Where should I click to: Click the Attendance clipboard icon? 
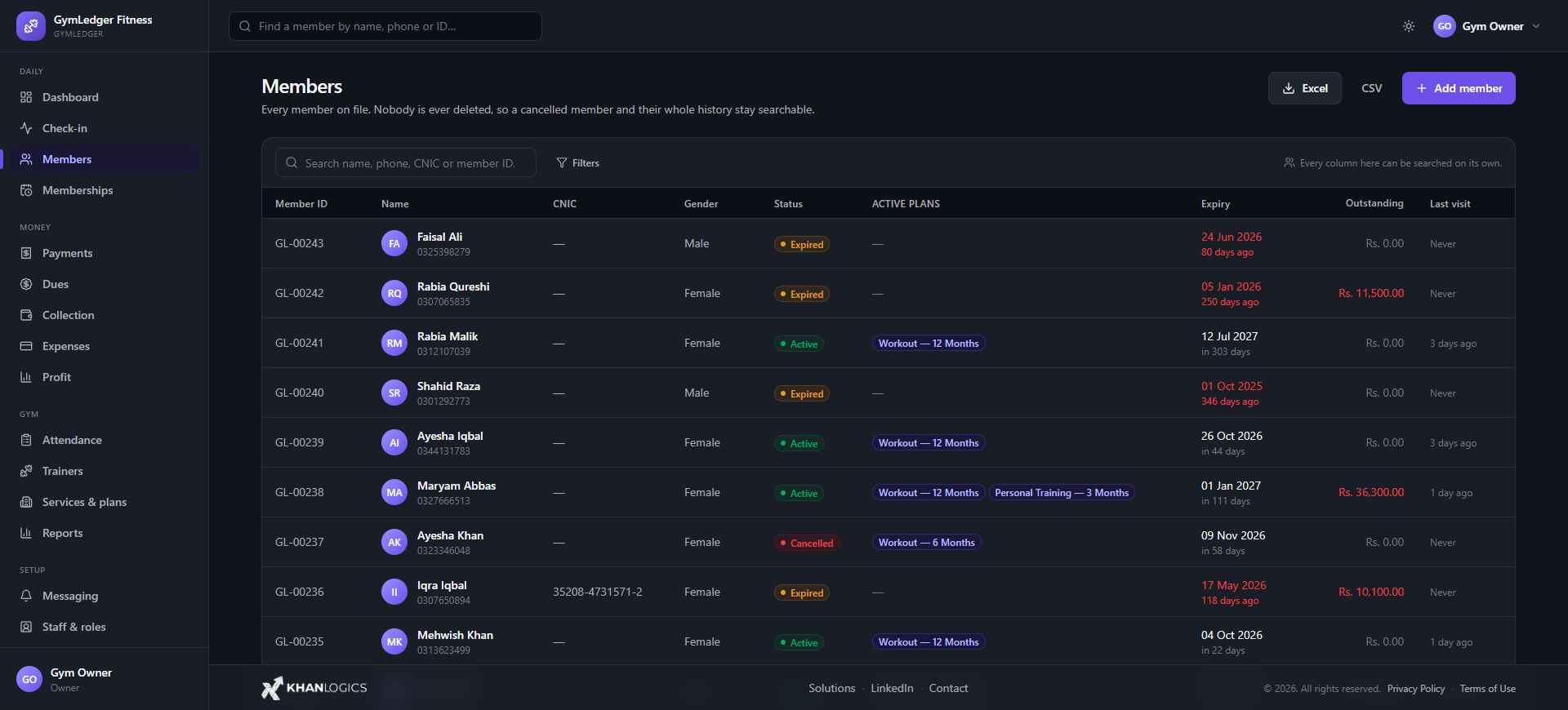tap(26, 440)
